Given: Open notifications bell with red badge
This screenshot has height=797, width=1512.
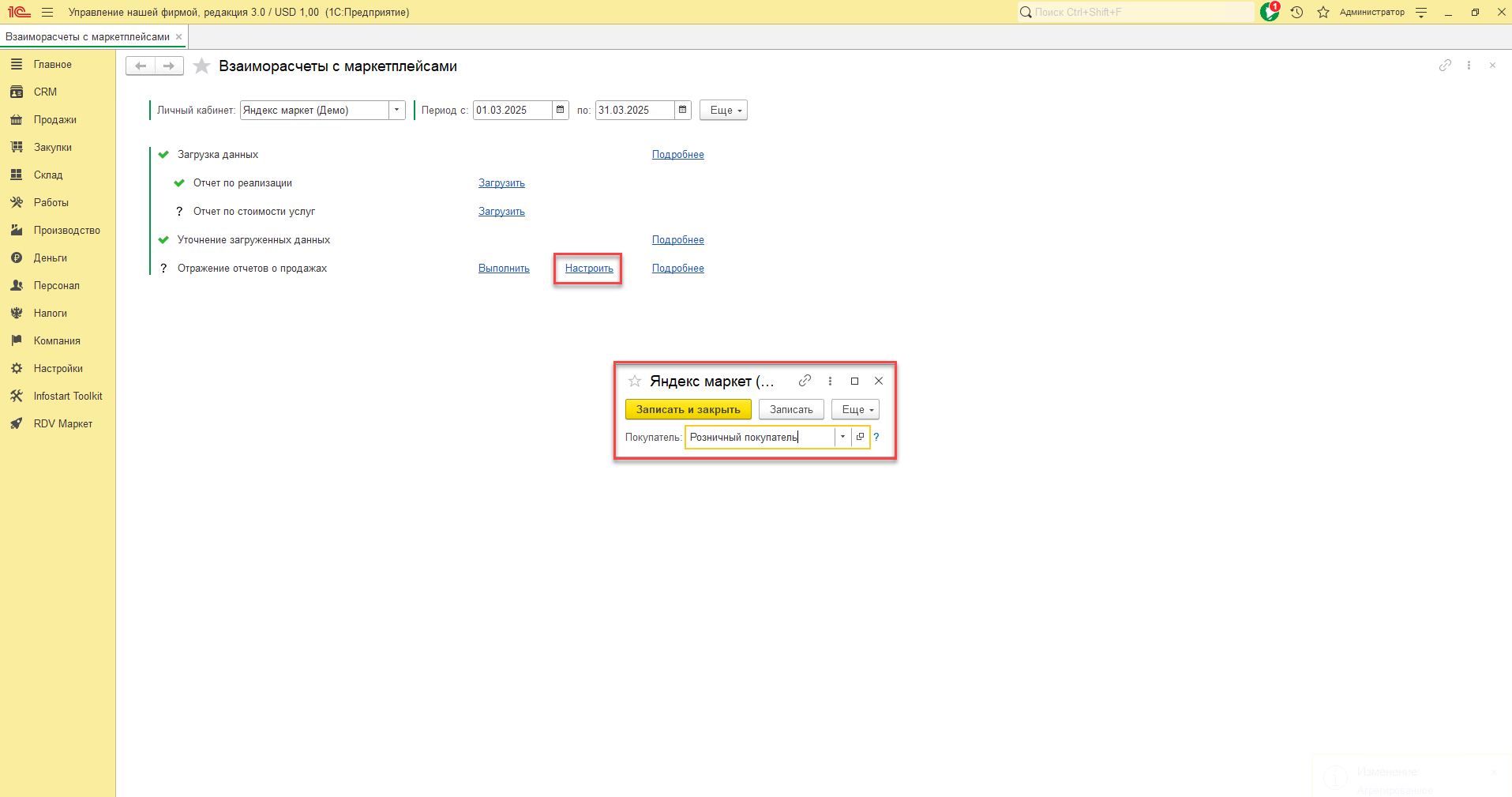Looking at the screenshot, I should (1270, 12).
